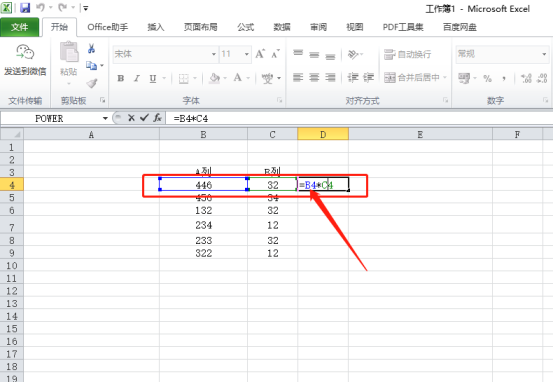Click the Decrease Indent icon
Viewport: 553px width, 382px height.
tap(353, 77)
